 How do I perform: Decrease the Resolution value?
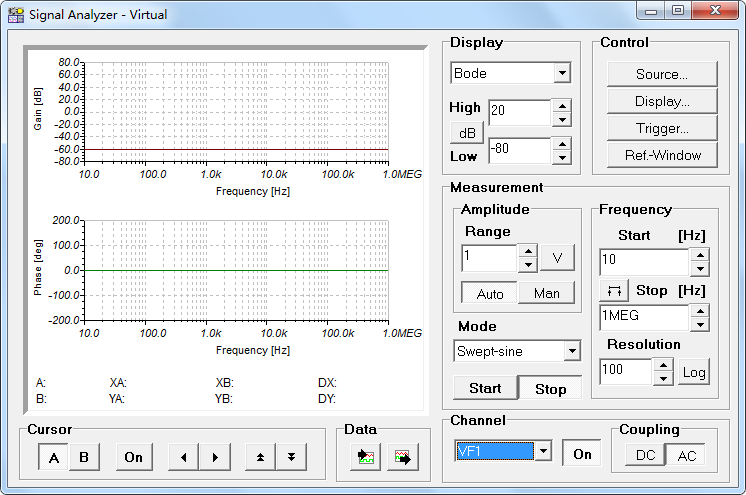(663, 379)
